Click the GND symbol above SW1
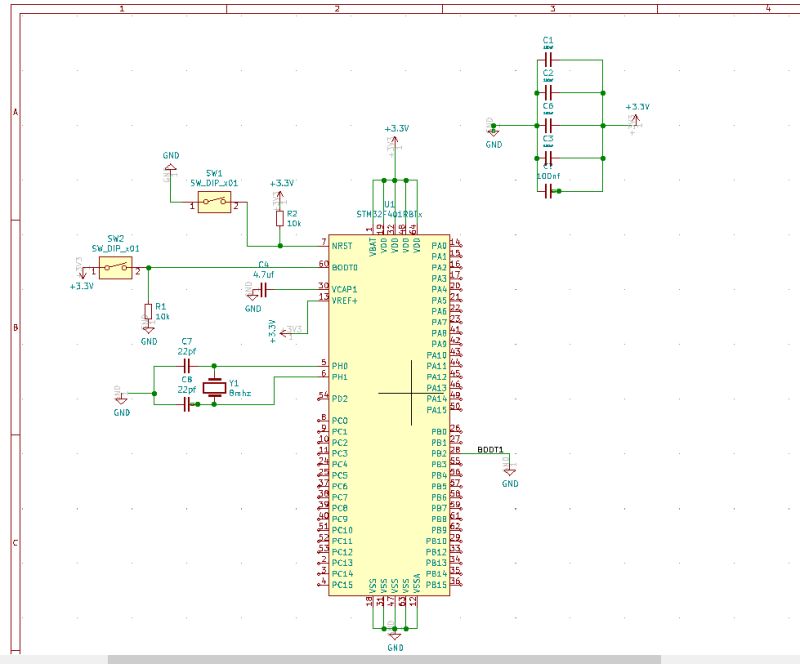This screenshot has width=800, height=664. 168,165
